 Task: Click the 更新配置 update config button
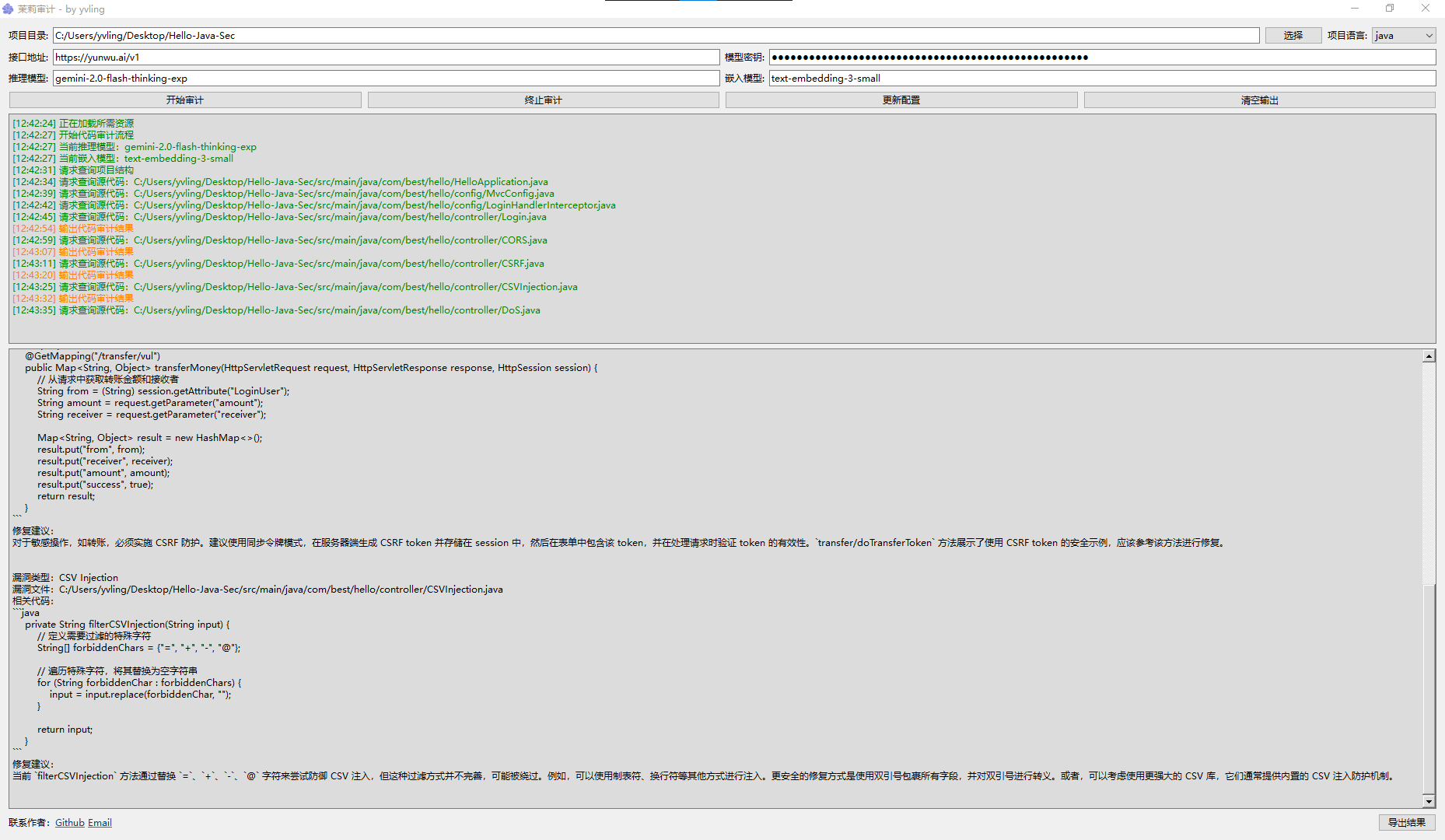pyautogui.click(x=901, y=100)
